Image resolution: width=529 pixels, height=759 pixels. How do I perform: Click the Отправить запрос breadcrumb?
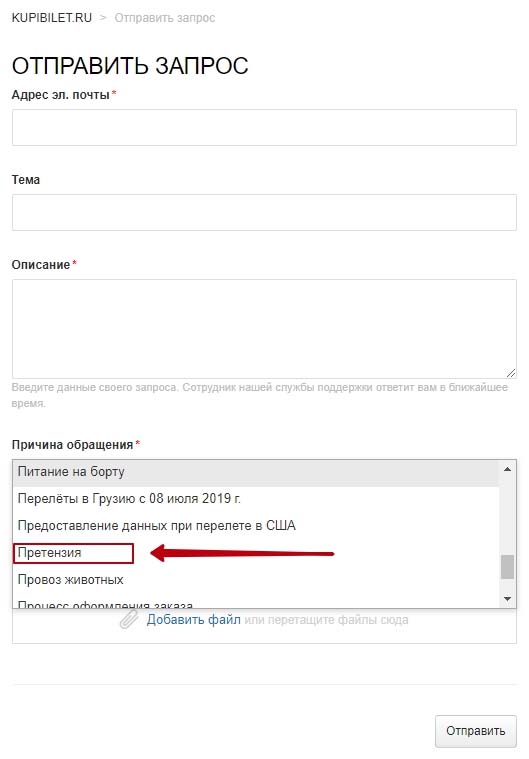point(165,18)
